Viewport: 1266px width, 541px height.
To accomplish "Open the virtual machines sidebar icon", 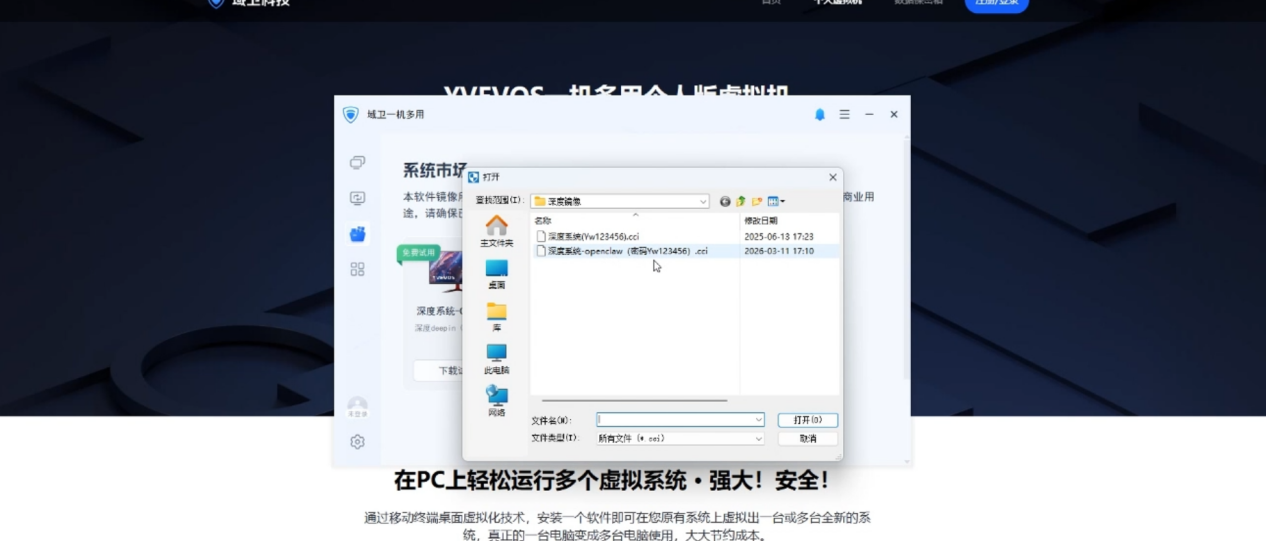I will pos(357,163).
